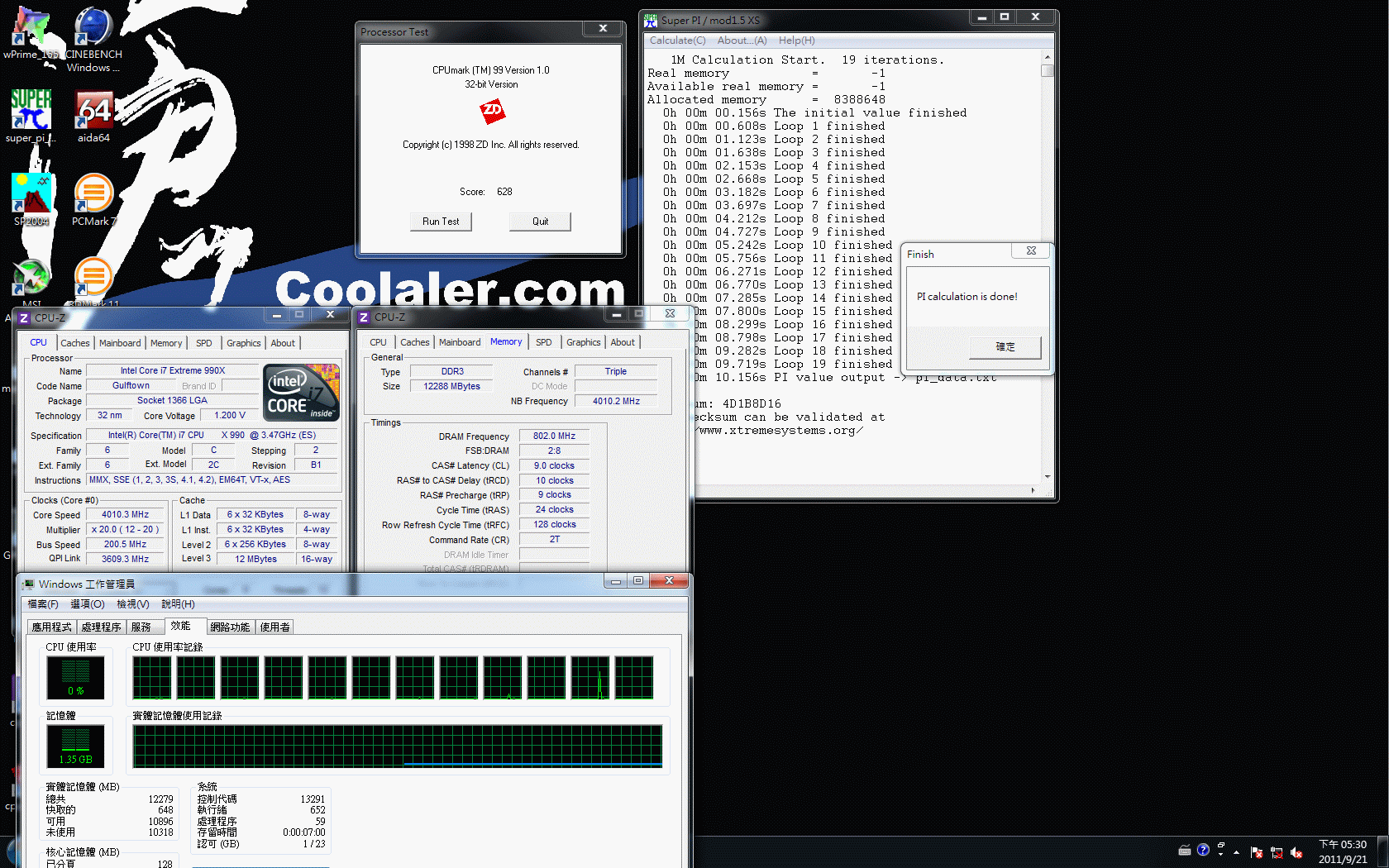Click the Multiplier value x 20.0
Screen dimensions: 1389x868
click(126, 529)
